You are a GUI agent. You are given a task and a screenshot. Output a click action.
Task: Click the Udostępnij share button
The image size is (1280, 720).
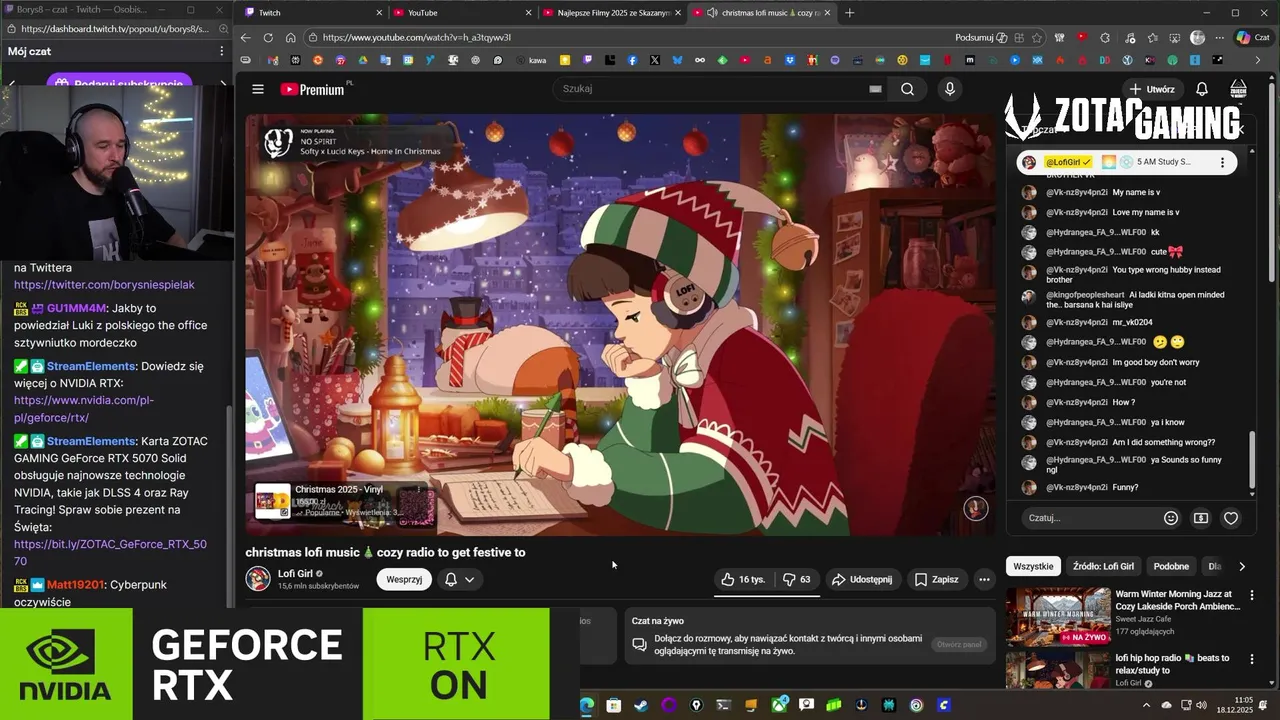pyautogui.click(x=862, y=579)
